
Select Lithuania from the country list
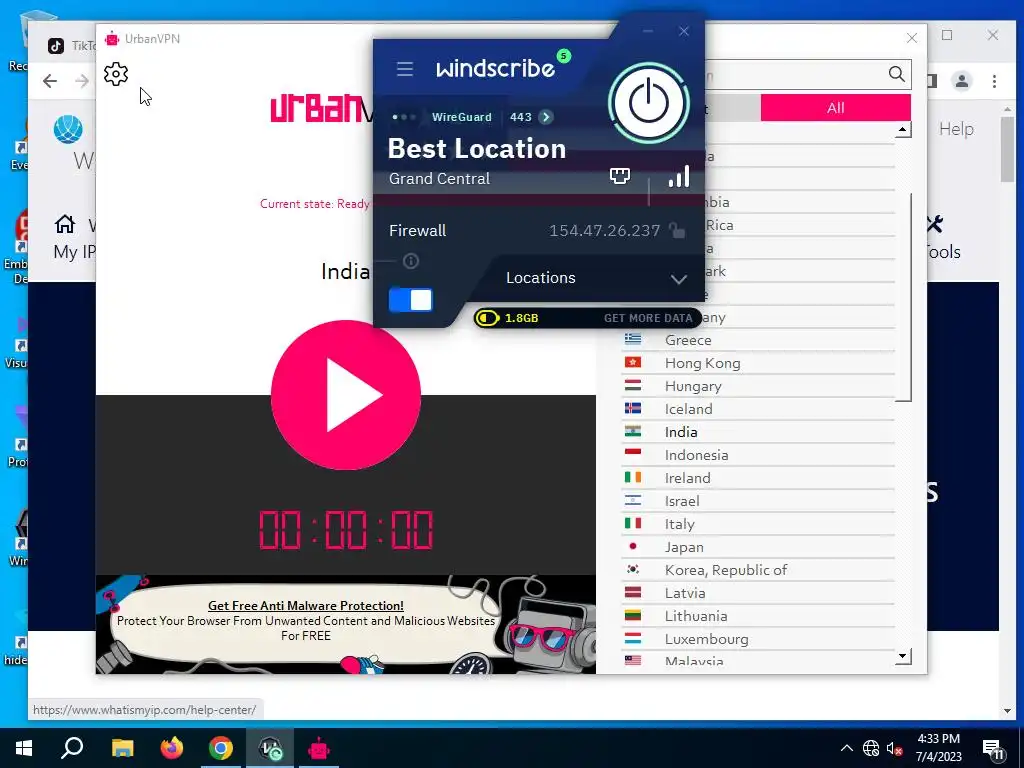tap(758, 616)
